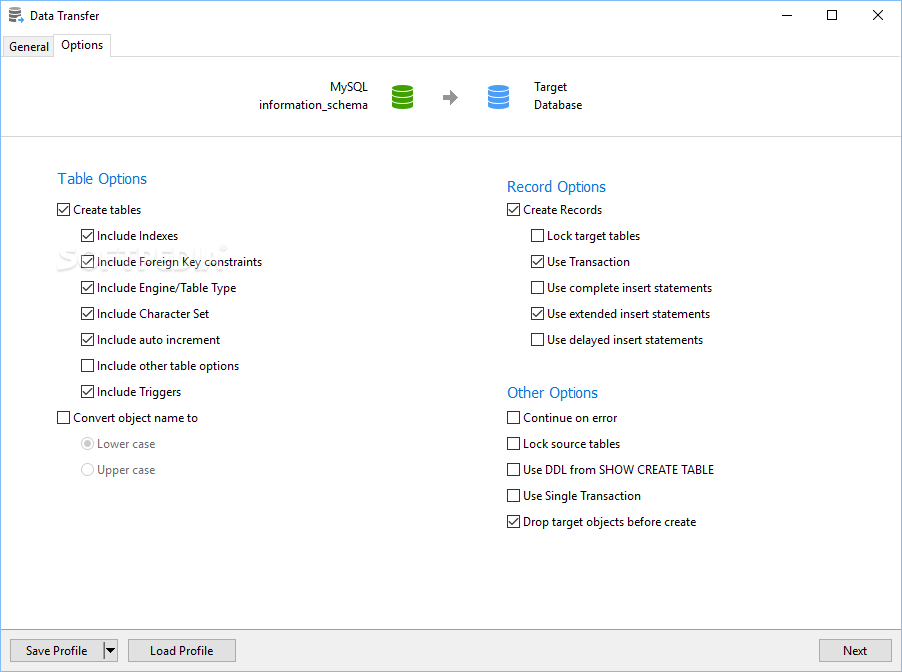Check Use Single Transaction

pyautogui.click(x=513, y=495)
